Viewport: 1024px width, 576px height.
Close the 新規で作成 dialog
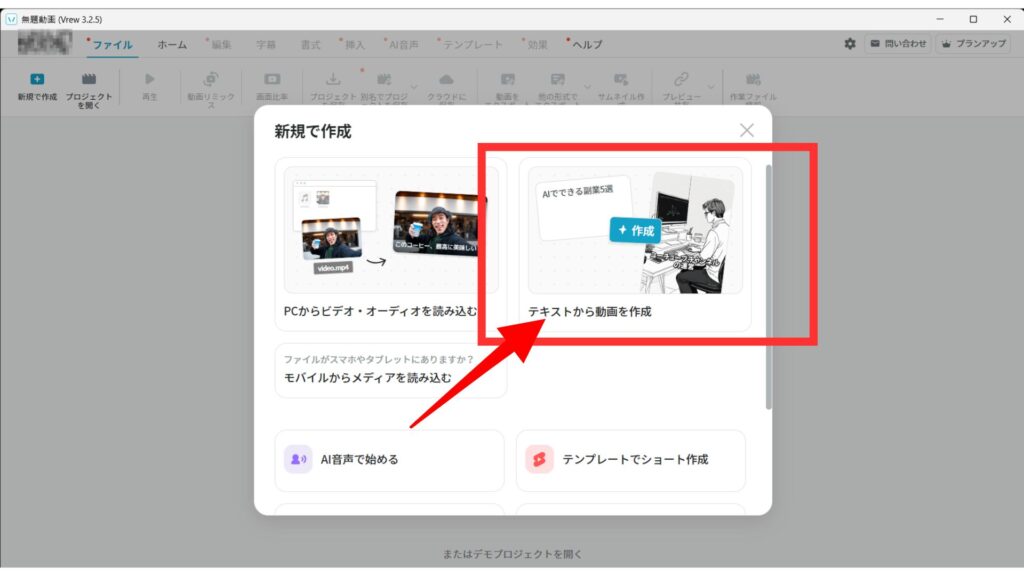point(746,130)
